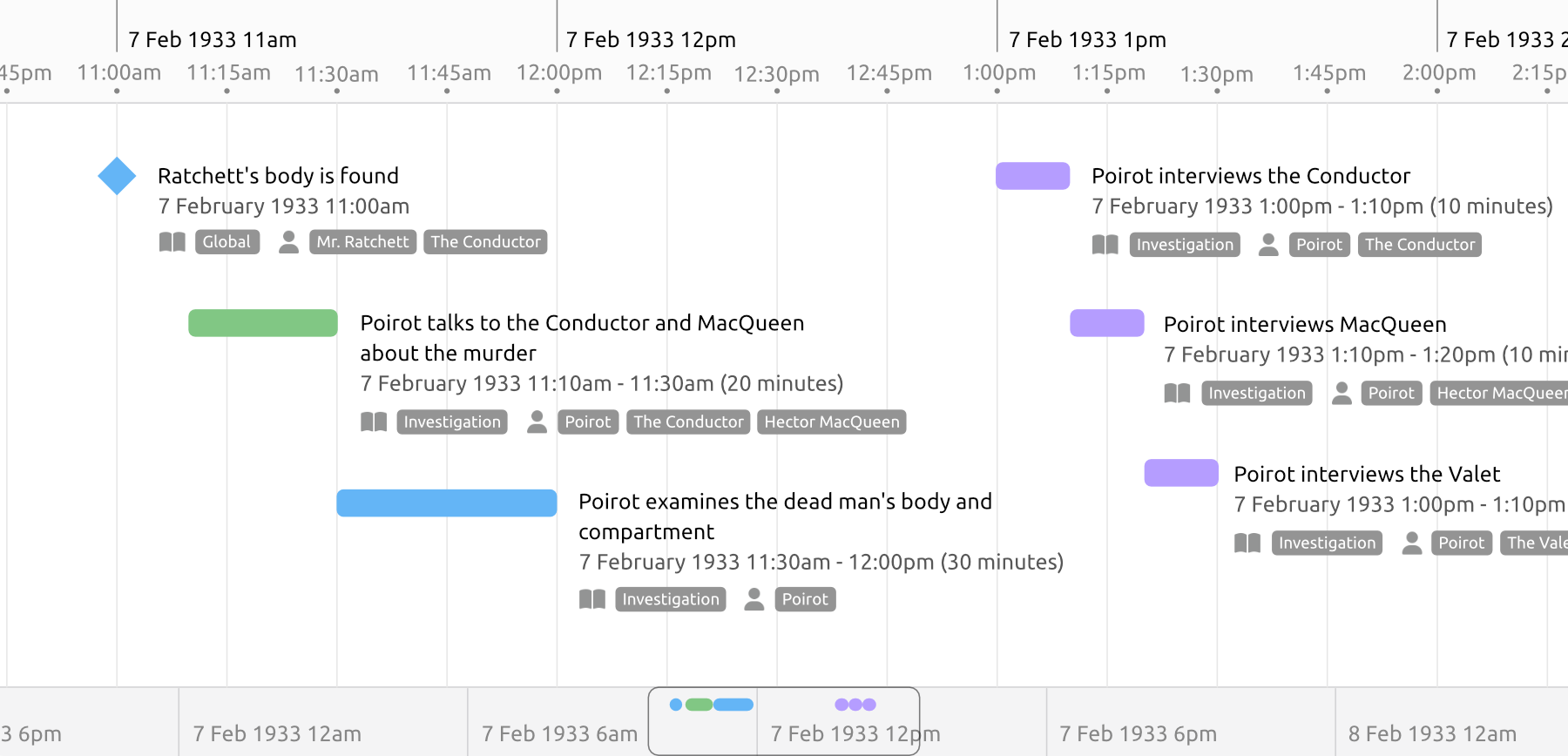Toggle the Global tag on Ratchett event
This screenshot has width=1568, height=756.
(227, 241)
